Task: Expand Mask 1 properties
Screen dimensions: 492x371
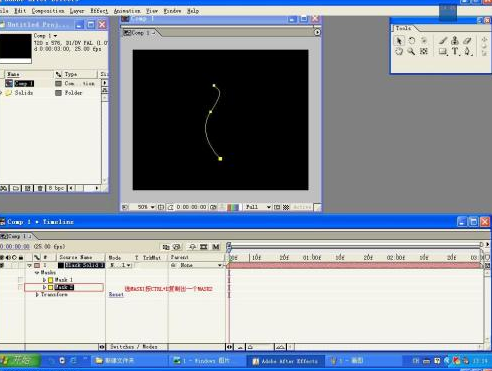Action: pyautogui.click(x=45, y=280)
